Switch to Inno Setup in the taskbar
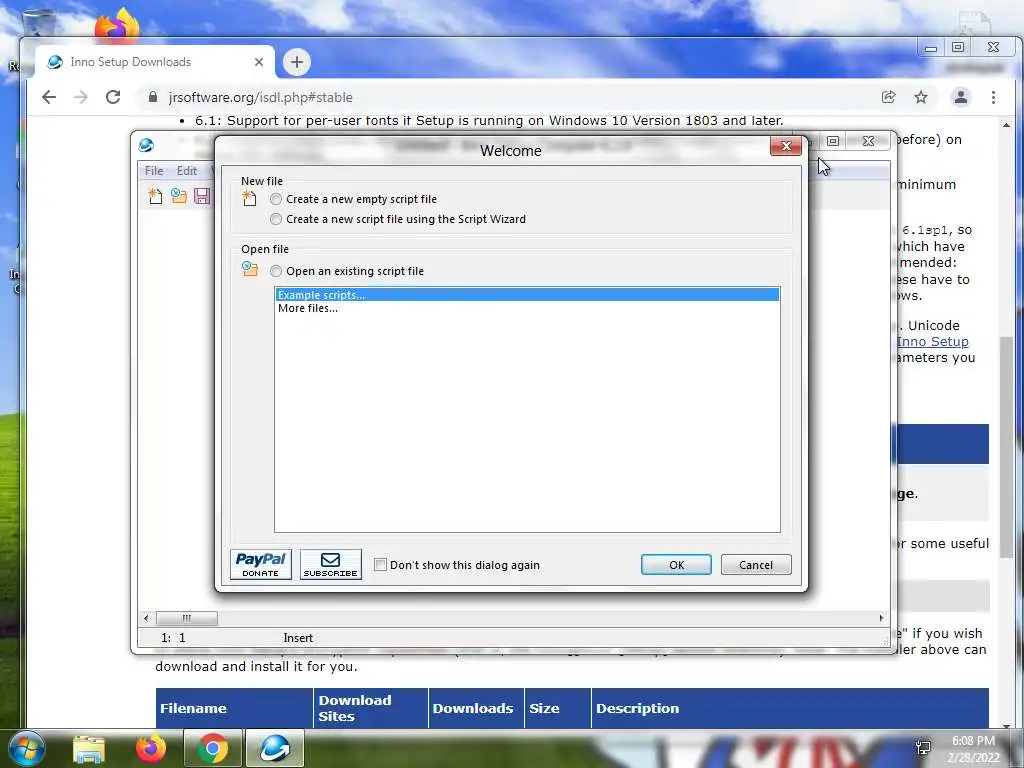The height and width of the screenshot is (768, 1024). (x=275, y=749)
